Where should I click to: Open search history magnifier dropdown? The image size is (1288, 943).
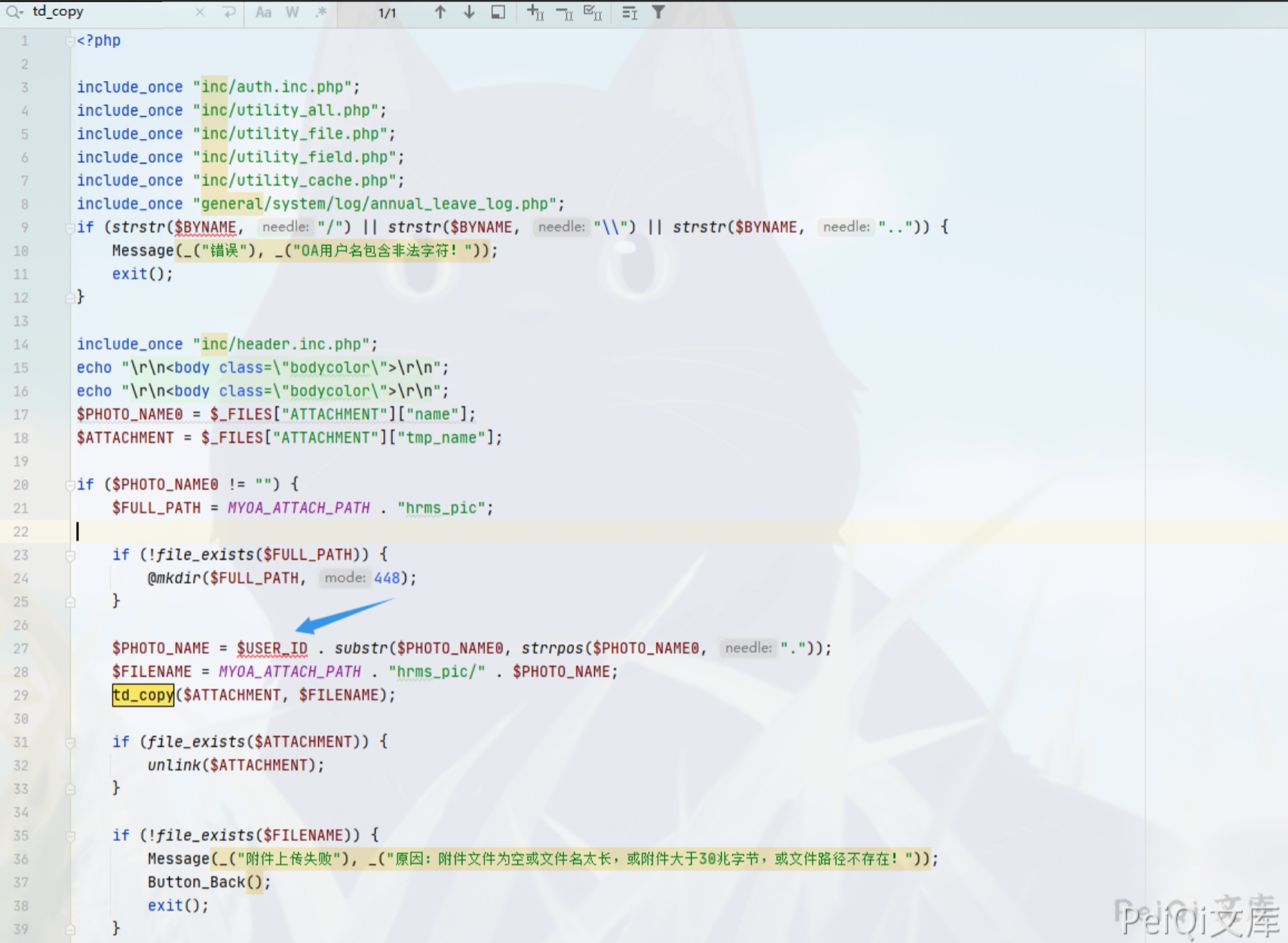[x=14, y=12]
